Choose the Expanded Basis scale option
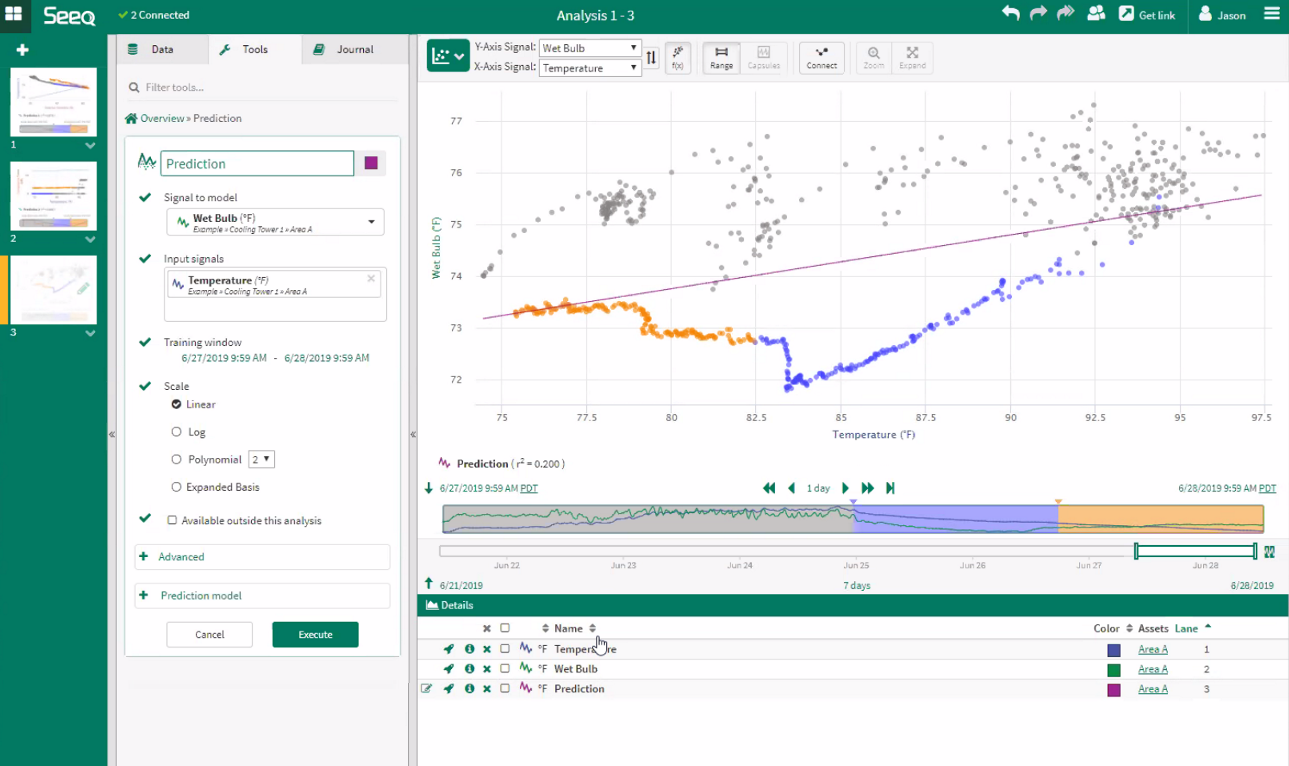The width and height of the screenshot is (1289, 766). tap(177, 487)
